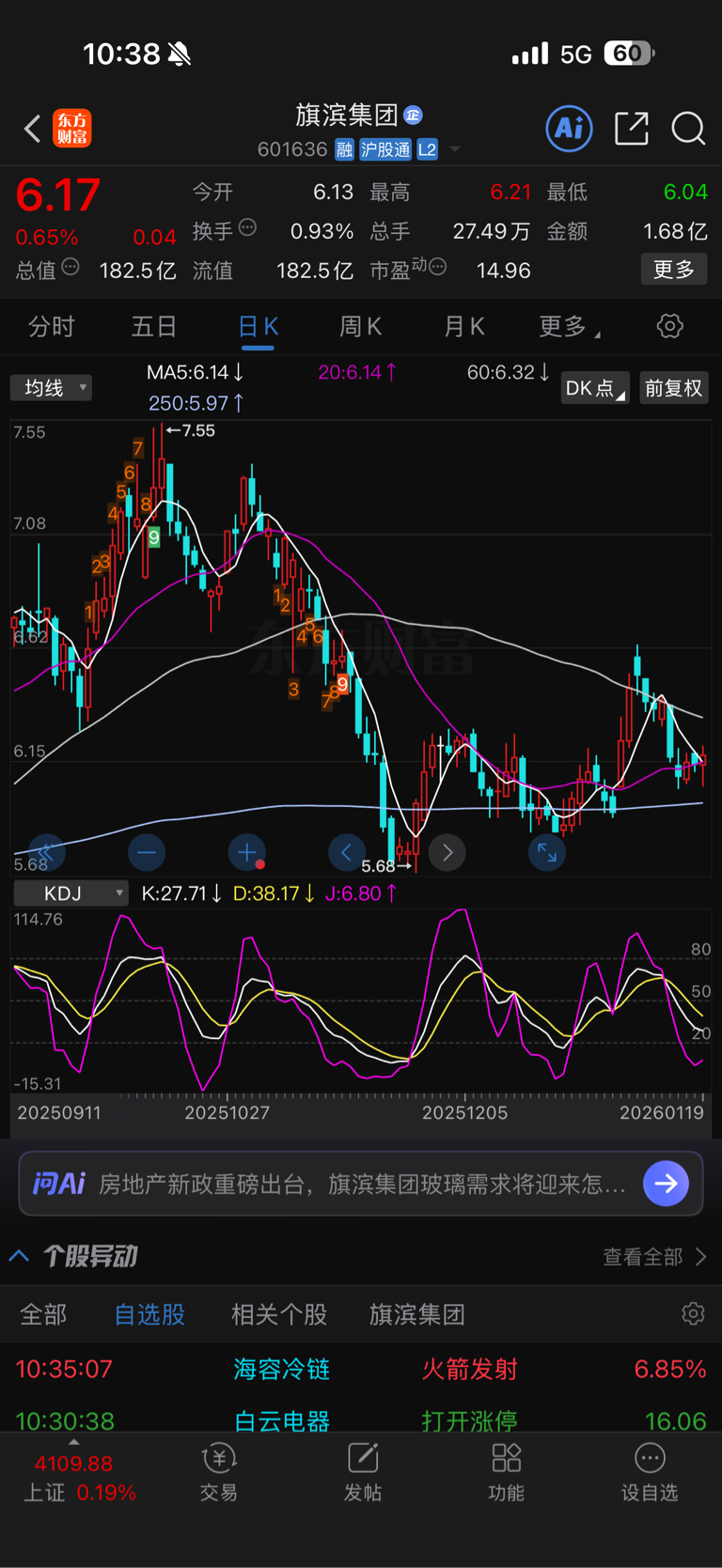This screenshot has height=1568, width=722.
Task: Tap the 6.17 current price
Action: coord(57,195)
